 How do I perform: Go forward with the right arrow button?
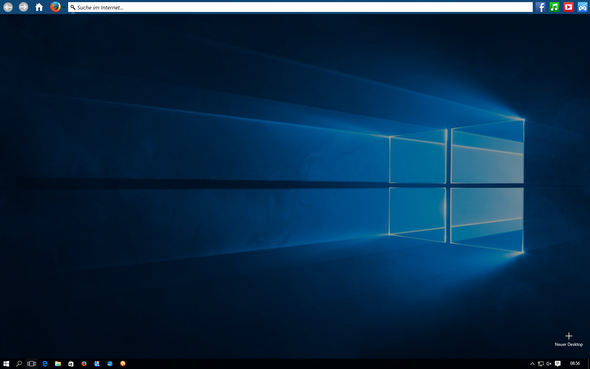[x=23, y=7]
